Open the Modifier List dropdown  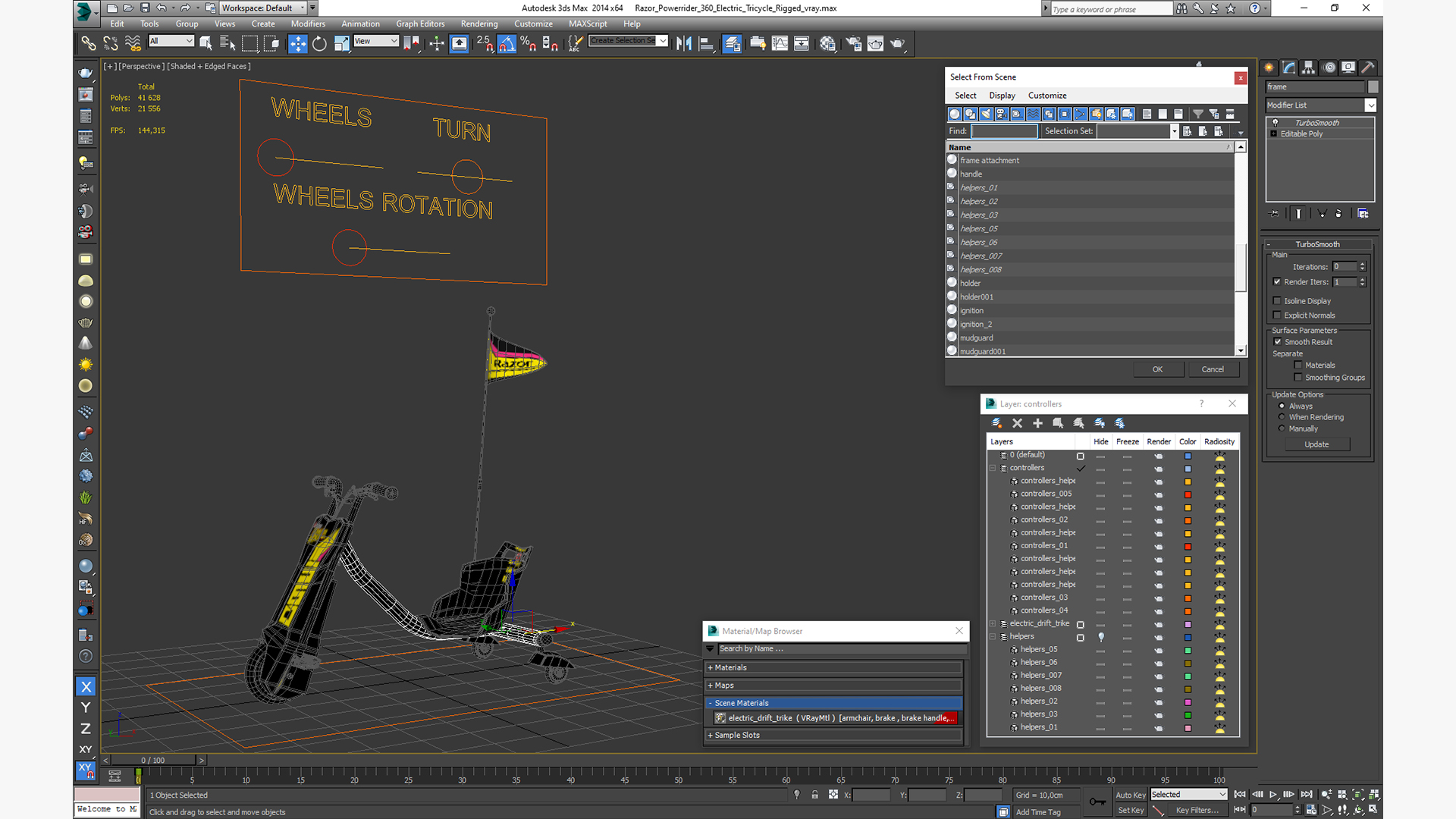point(1370,105)
